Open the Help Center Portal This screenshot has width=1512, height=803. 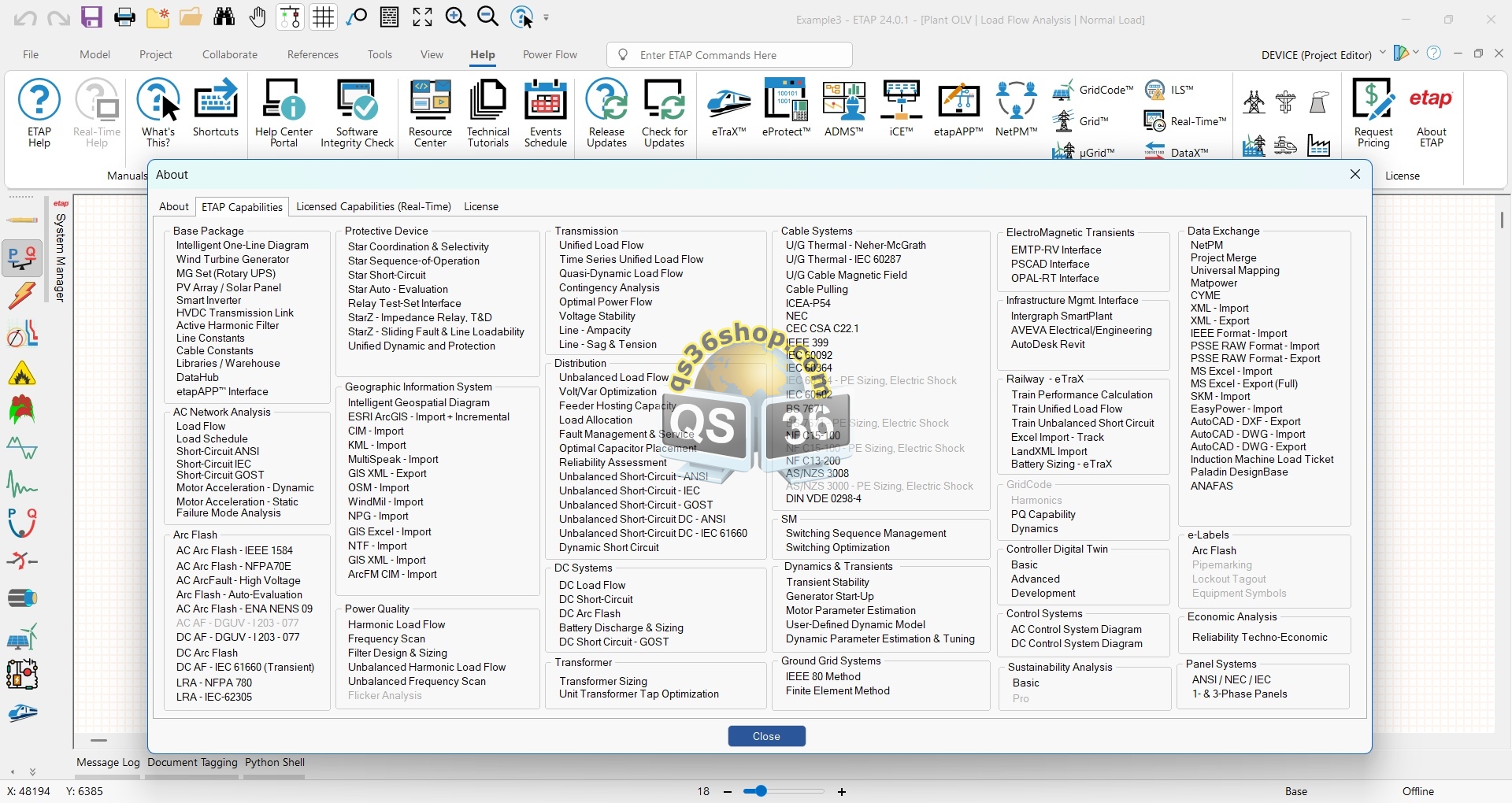pyautogui.click(x=283, y=113)
